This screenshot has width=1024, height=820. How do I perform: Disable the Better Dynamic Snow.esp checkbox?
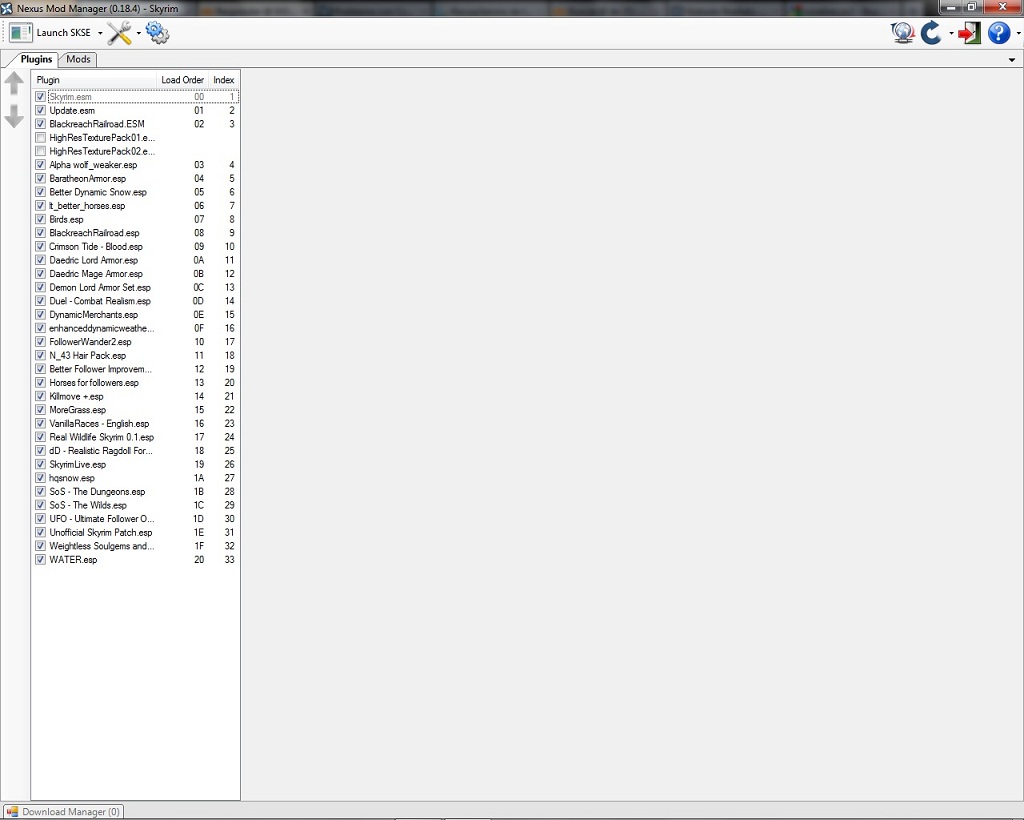(x=40, y=192)
